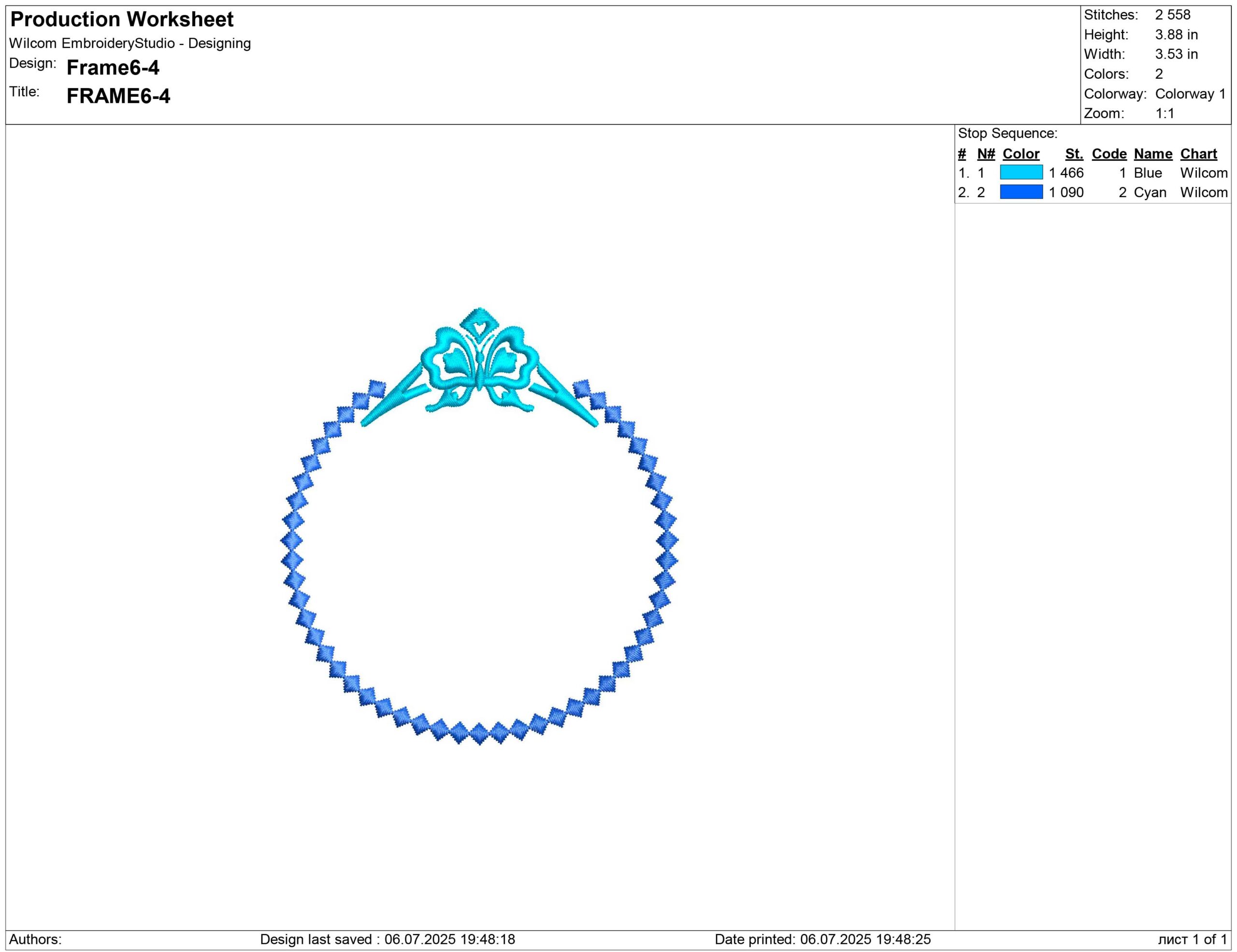This screenshot has height=952, width=1237.
Task: Click the Colorway 1 value
Action: point(1190,93)
